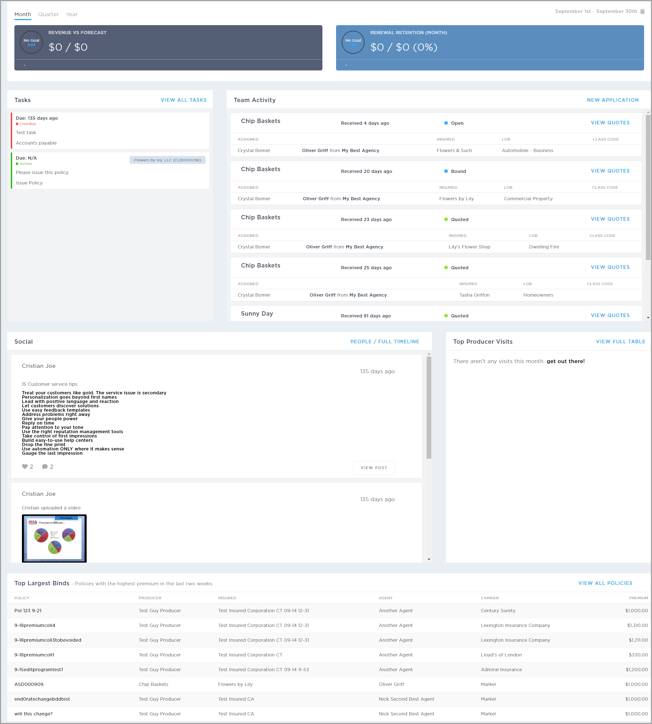Open View Full Table in Top Producer Visits
Screen dimensions: 652x724
[621, 341]
